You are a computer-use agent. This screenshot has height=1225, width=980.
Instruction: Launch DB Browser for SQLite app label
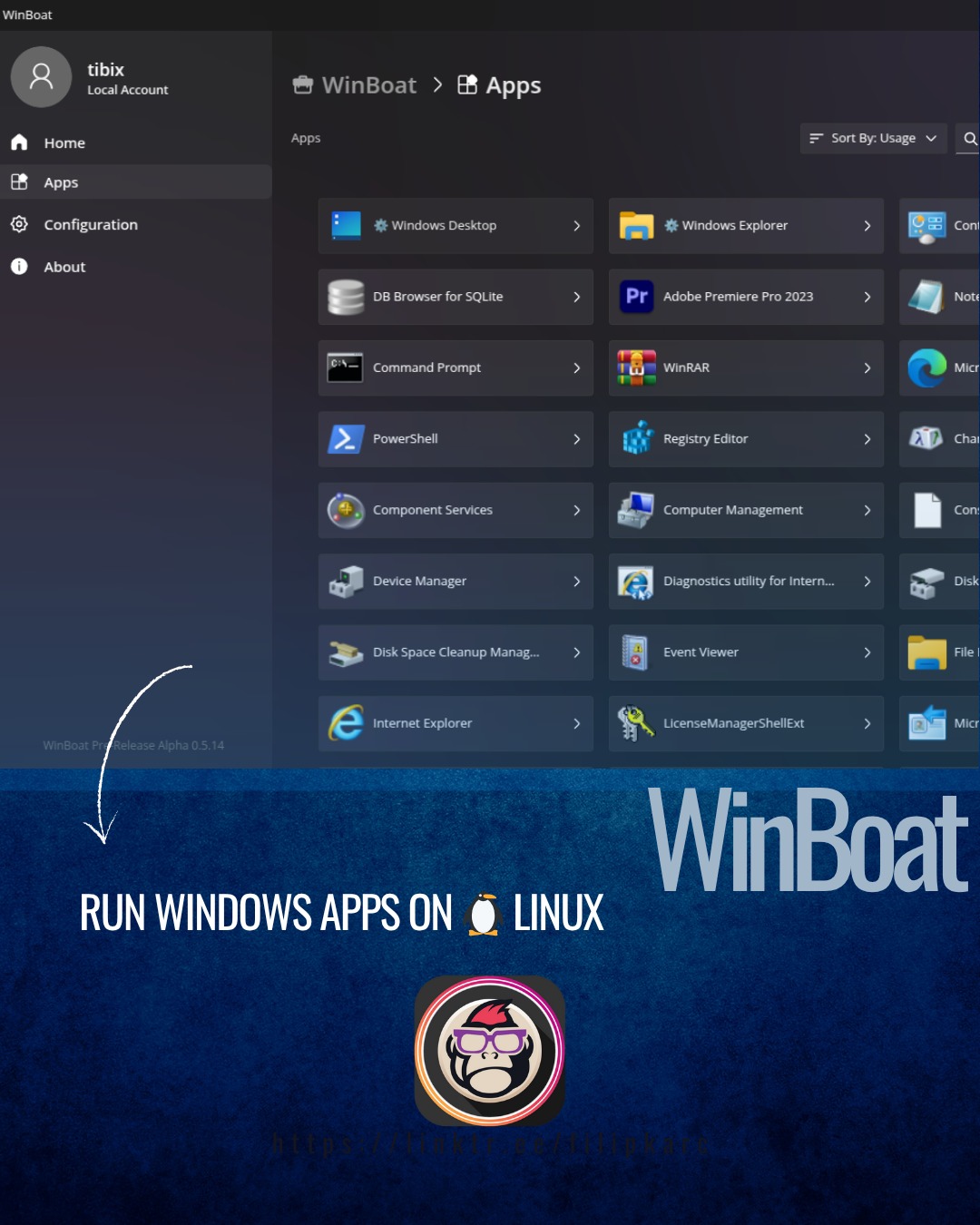click(437, 297)
